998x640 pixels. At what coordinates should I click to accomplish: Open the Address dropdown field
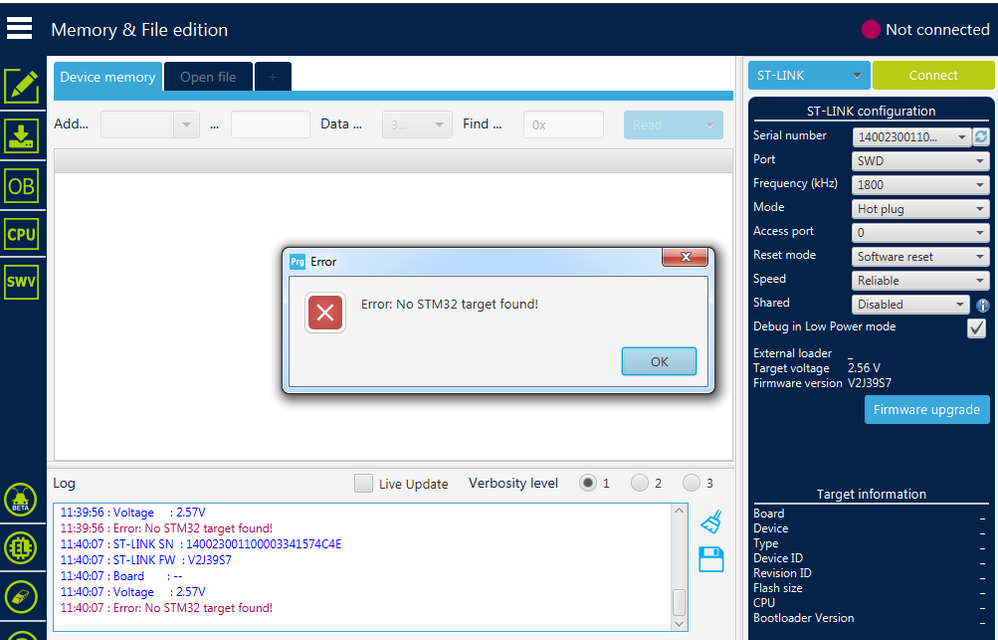click(x=150, y=125)
